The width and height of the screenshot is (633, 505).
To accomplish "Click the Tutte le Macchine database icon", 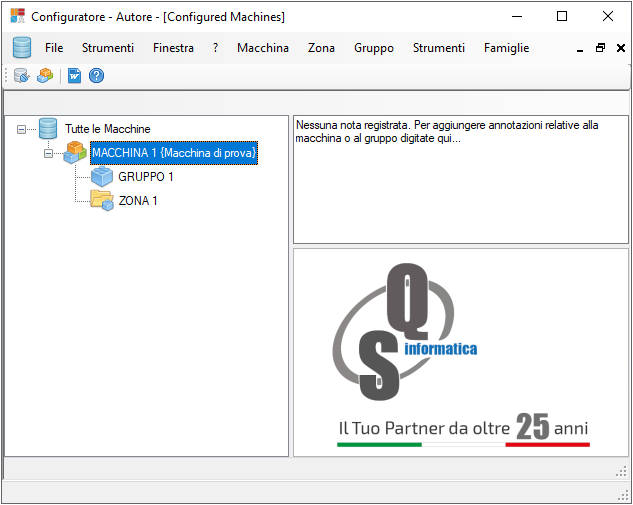I will [48, 129].
